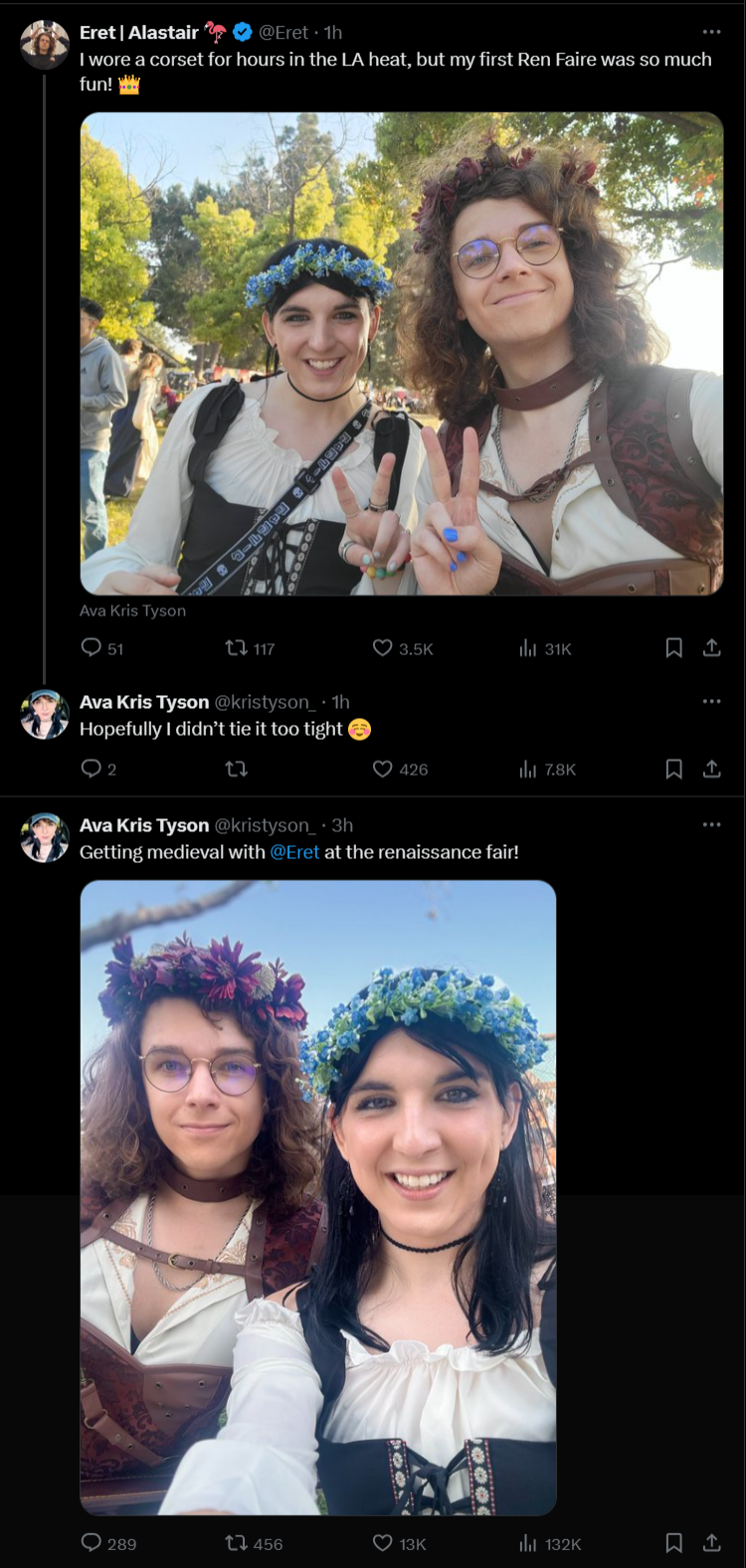Open more options on "tie it too tight" reply

click(x=712, y=702)
